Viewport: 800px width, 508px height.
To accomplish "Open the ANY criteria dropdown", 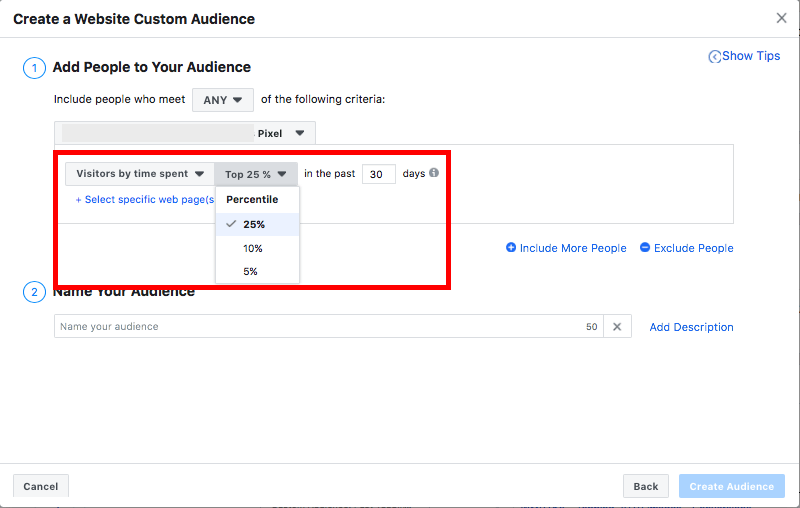I will (x=223, y=100).
